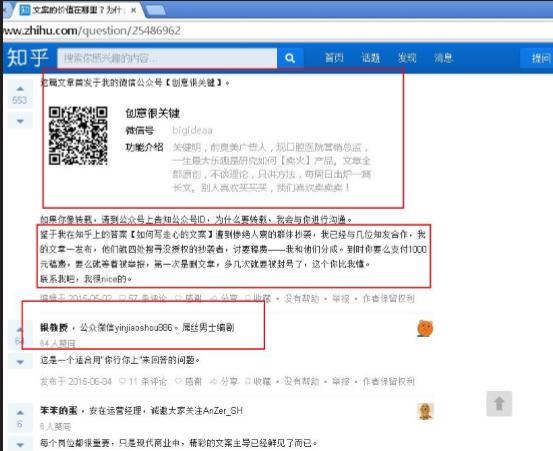The height and width of the screenshot is (451, 553).
Task: Click the 创意很关键 account title text
Action: click(153, 113)
